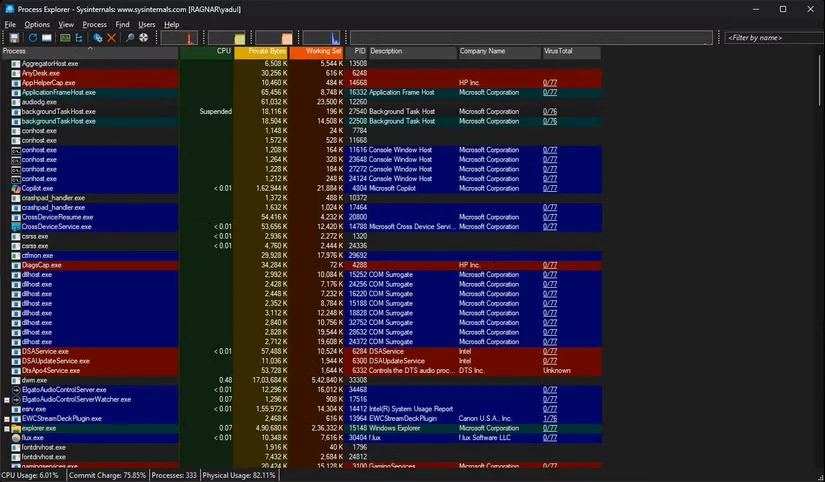Open Properties using the gear toolbar icon
825x482 pixels.
pos(98,38)
